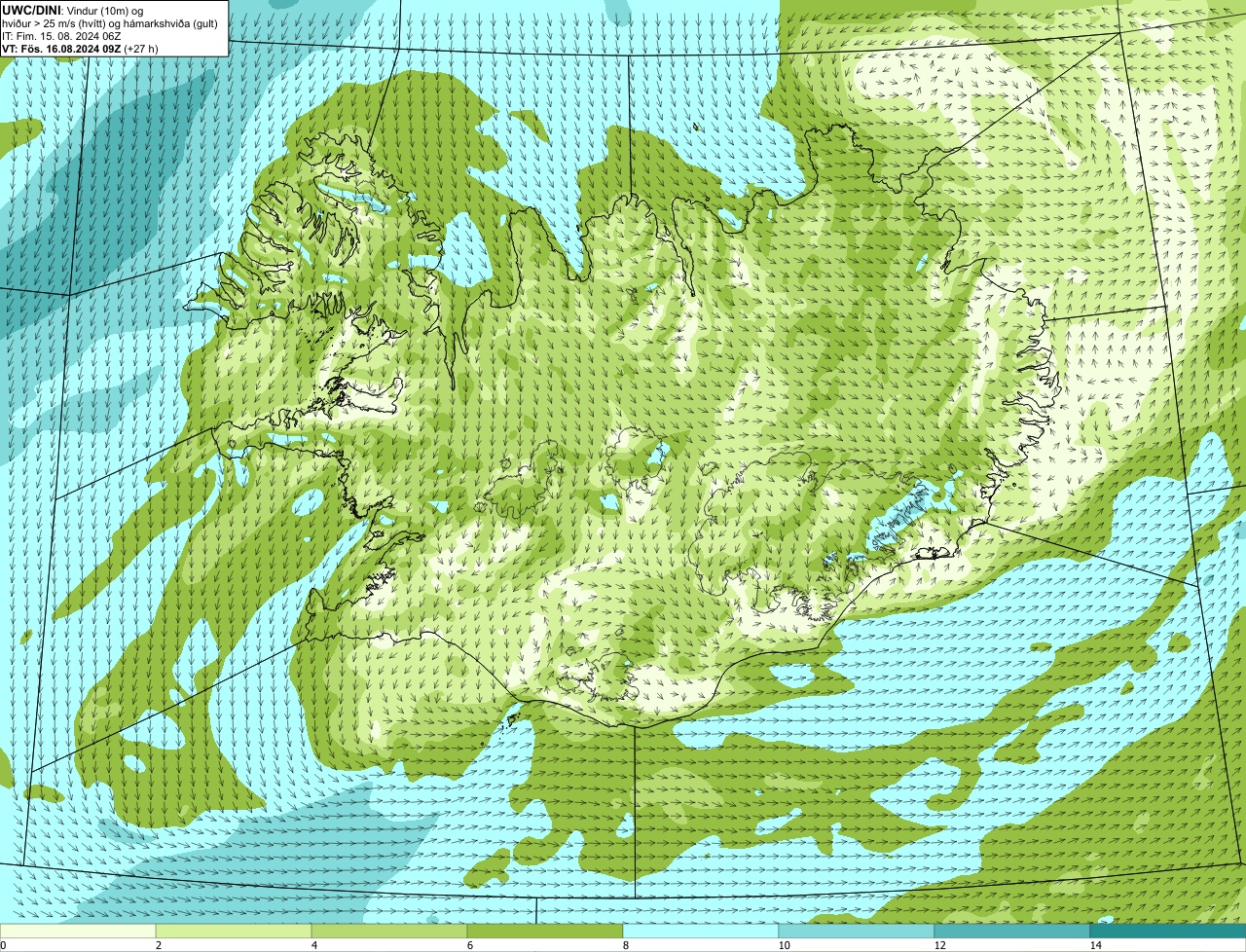Pick the light cyan 8–10 m/s legend swatch
Image resolution: width=1246 pixels, height=952 pixels.
(x=701, y=931)
